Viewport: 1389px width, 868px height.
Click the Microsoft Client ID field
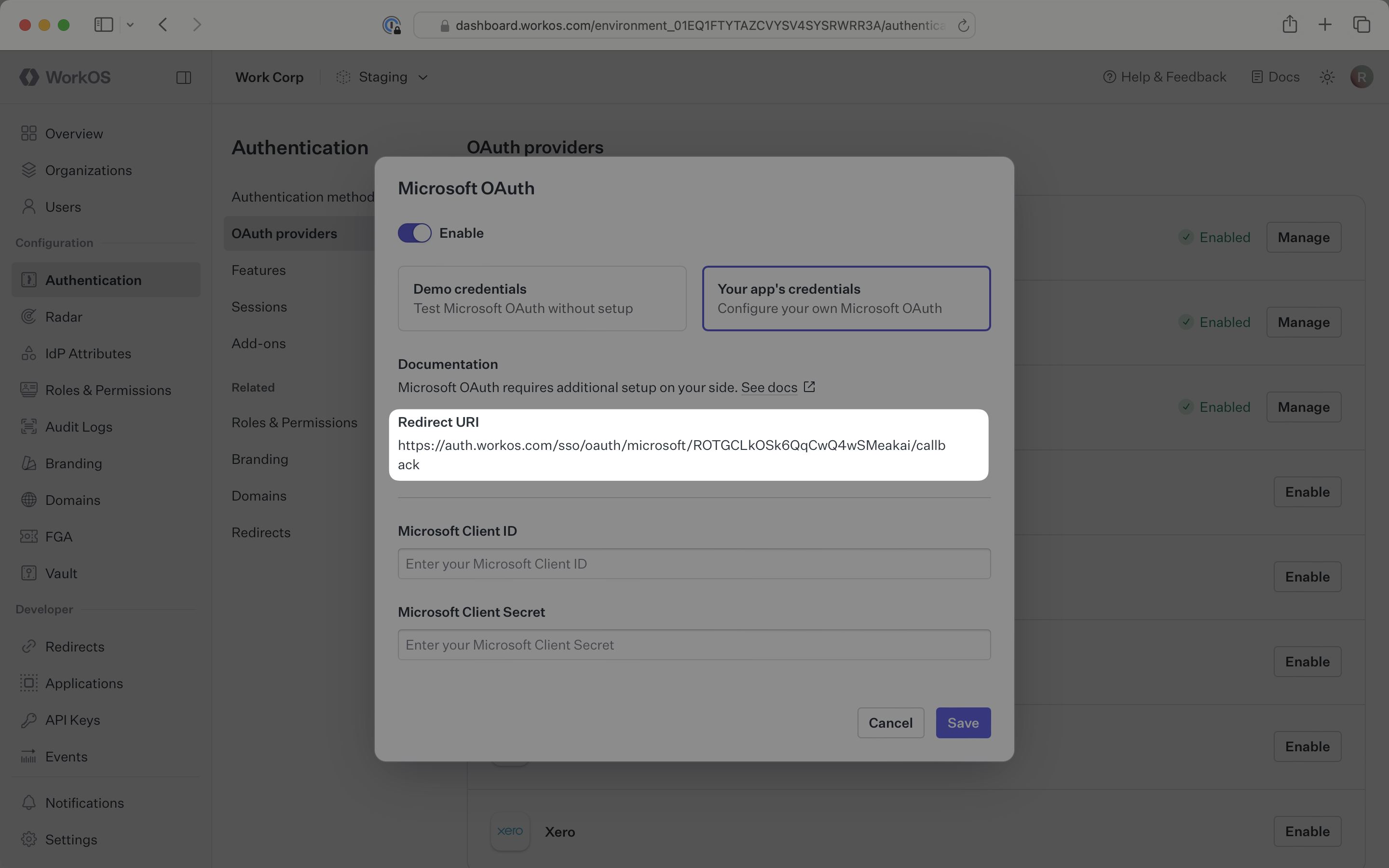tap(694, 564)
